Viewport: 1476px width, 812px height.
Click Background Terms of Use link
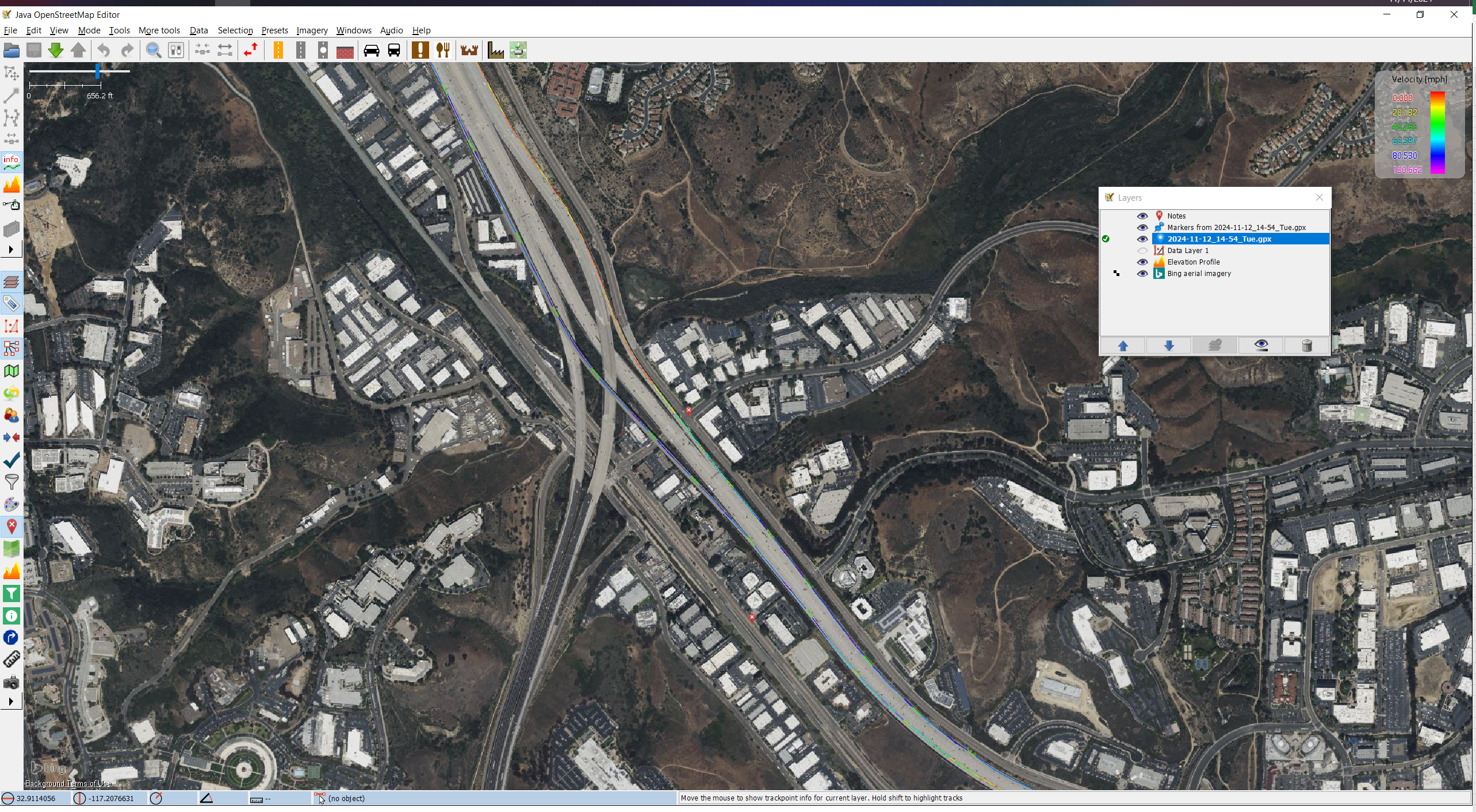click(68, 783)
